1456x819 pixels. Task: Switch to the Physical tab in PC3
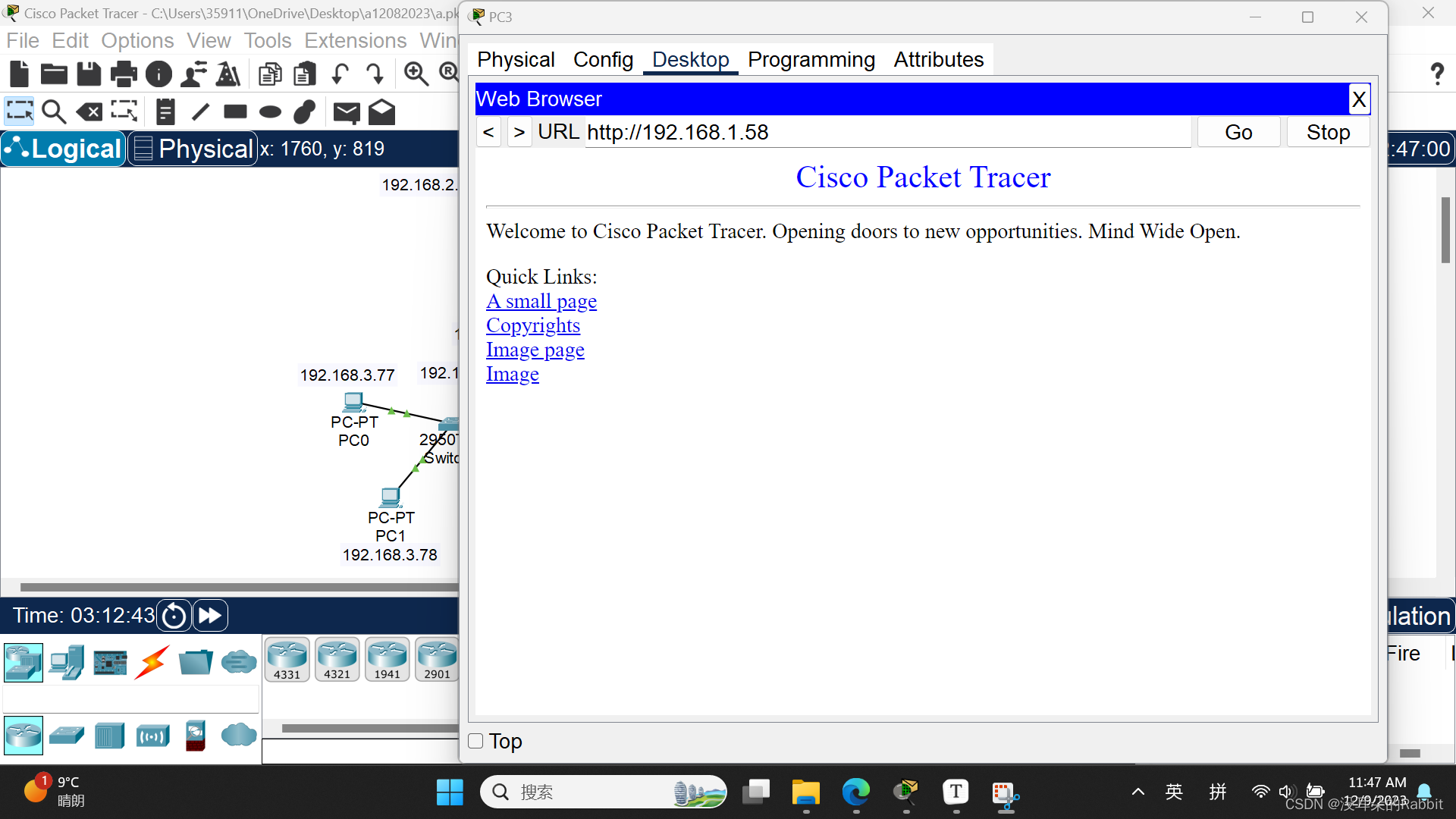tap(516, 59)
